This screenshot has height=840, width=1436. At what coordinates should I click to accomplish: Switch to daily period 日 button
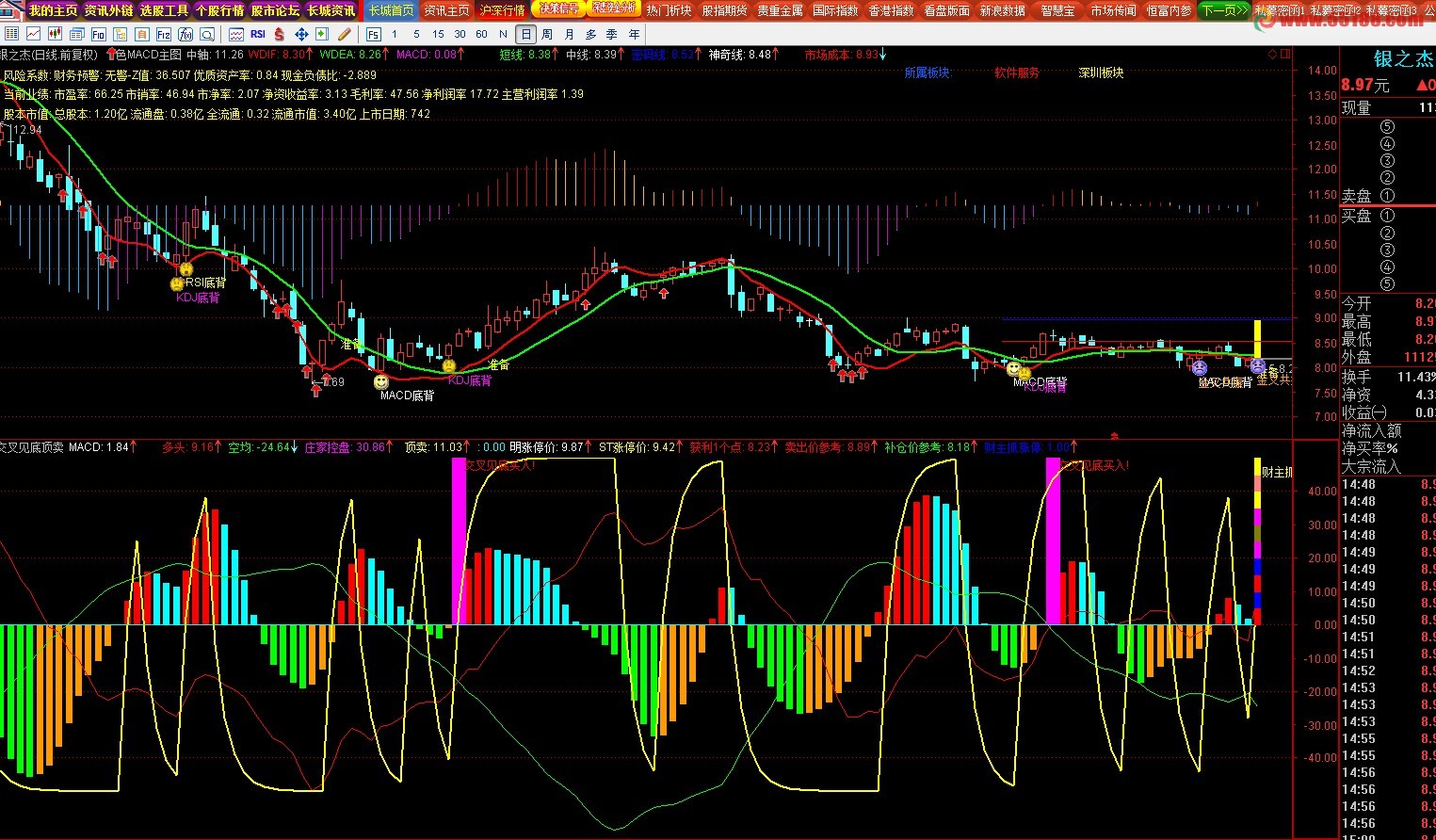(525, 34)
